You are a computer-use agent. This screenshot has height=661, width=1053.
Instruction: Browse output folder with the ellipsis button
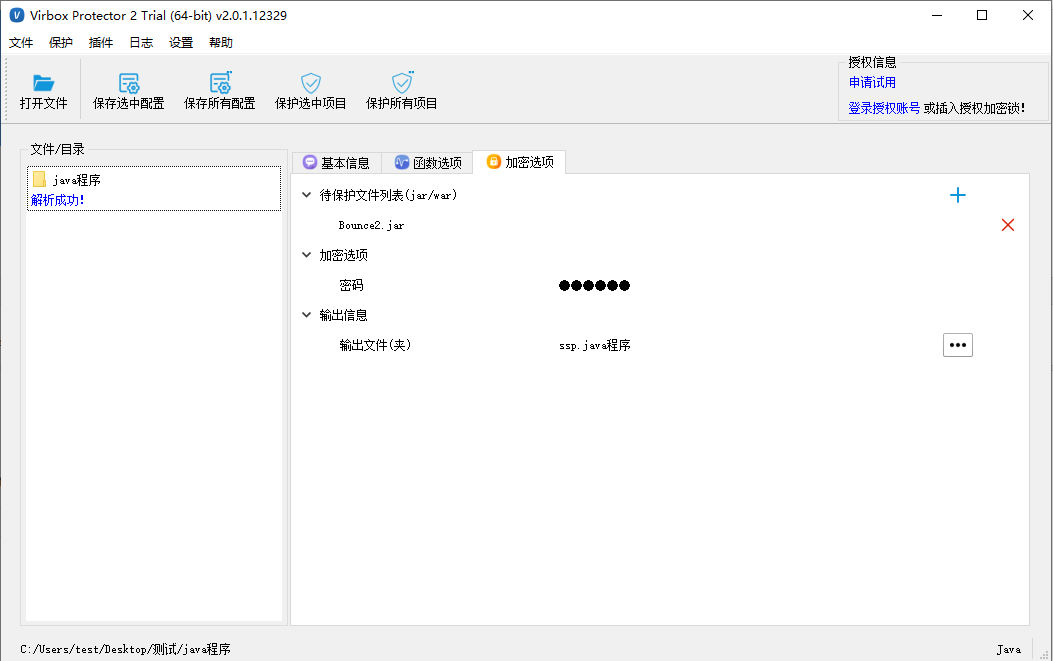[958, 345]
